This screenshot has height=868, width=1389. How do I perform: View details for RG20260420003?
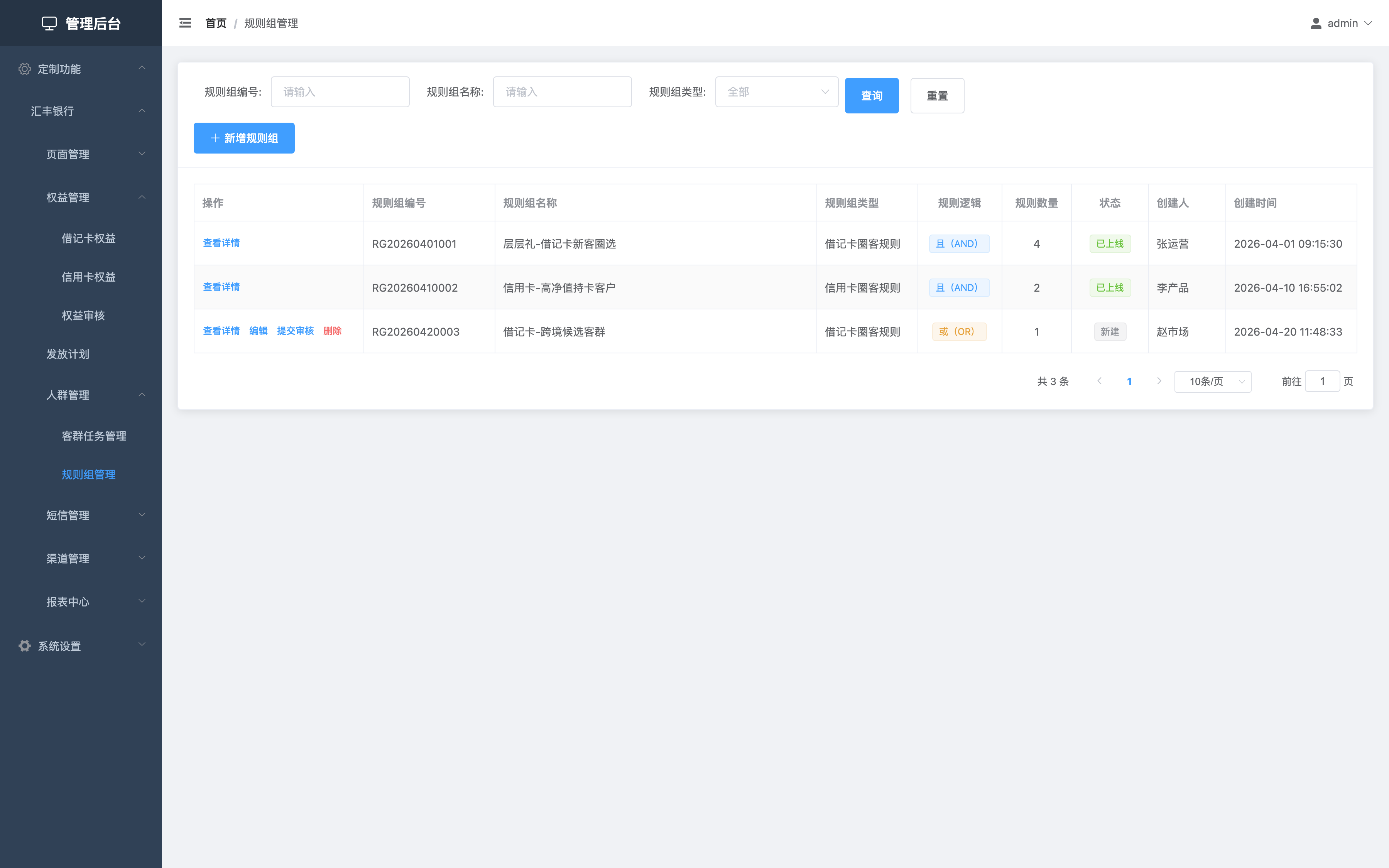(221, 331)
